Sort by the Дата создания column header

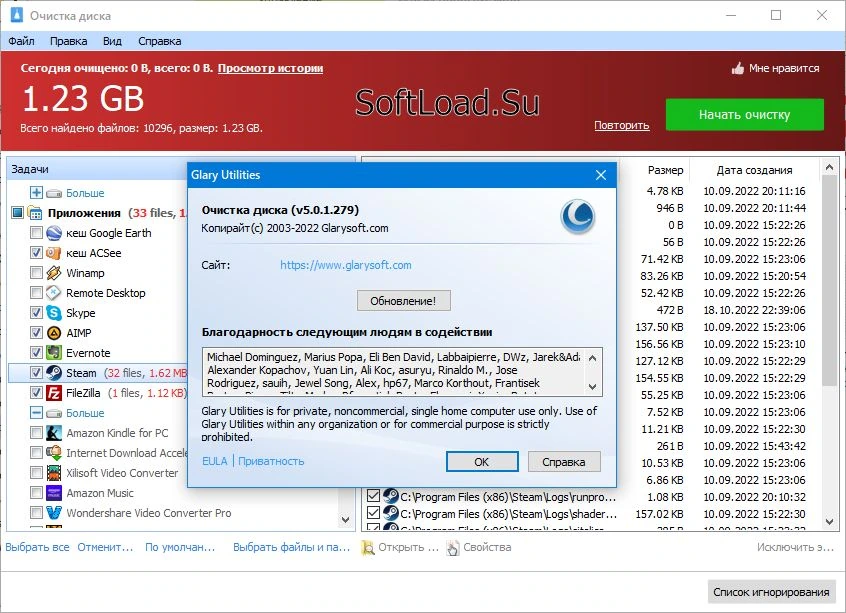pyautogui.click(x=754, y=171)
